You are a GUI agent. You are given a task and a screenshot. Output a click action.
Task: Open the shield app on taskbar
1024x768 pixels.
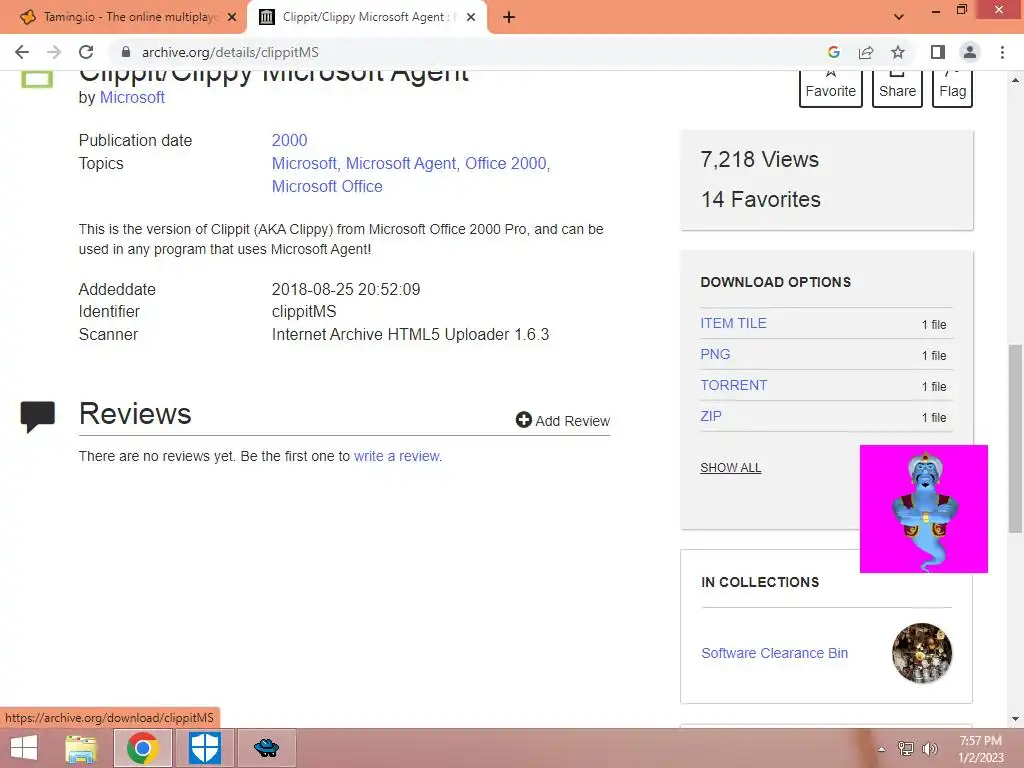(x=205, y=748)
